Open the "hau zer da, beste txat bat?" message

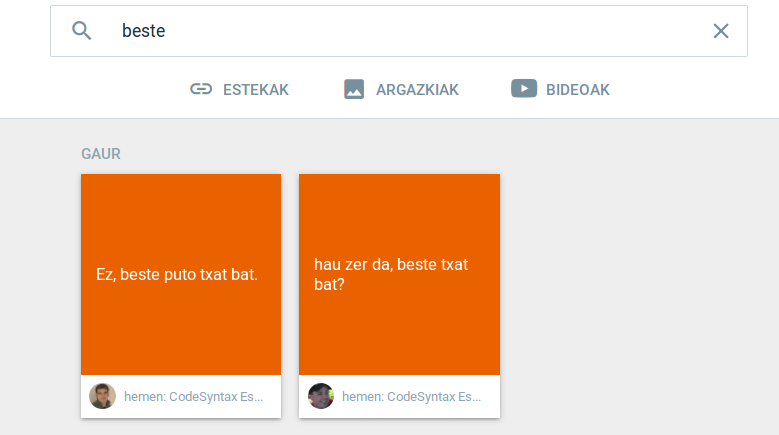[391, 275]
